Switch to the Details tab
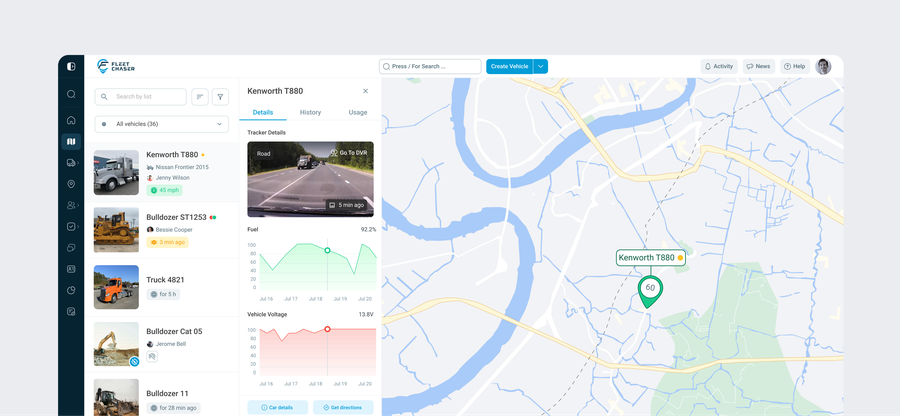The image size is (900, 416). pos(263,112)
